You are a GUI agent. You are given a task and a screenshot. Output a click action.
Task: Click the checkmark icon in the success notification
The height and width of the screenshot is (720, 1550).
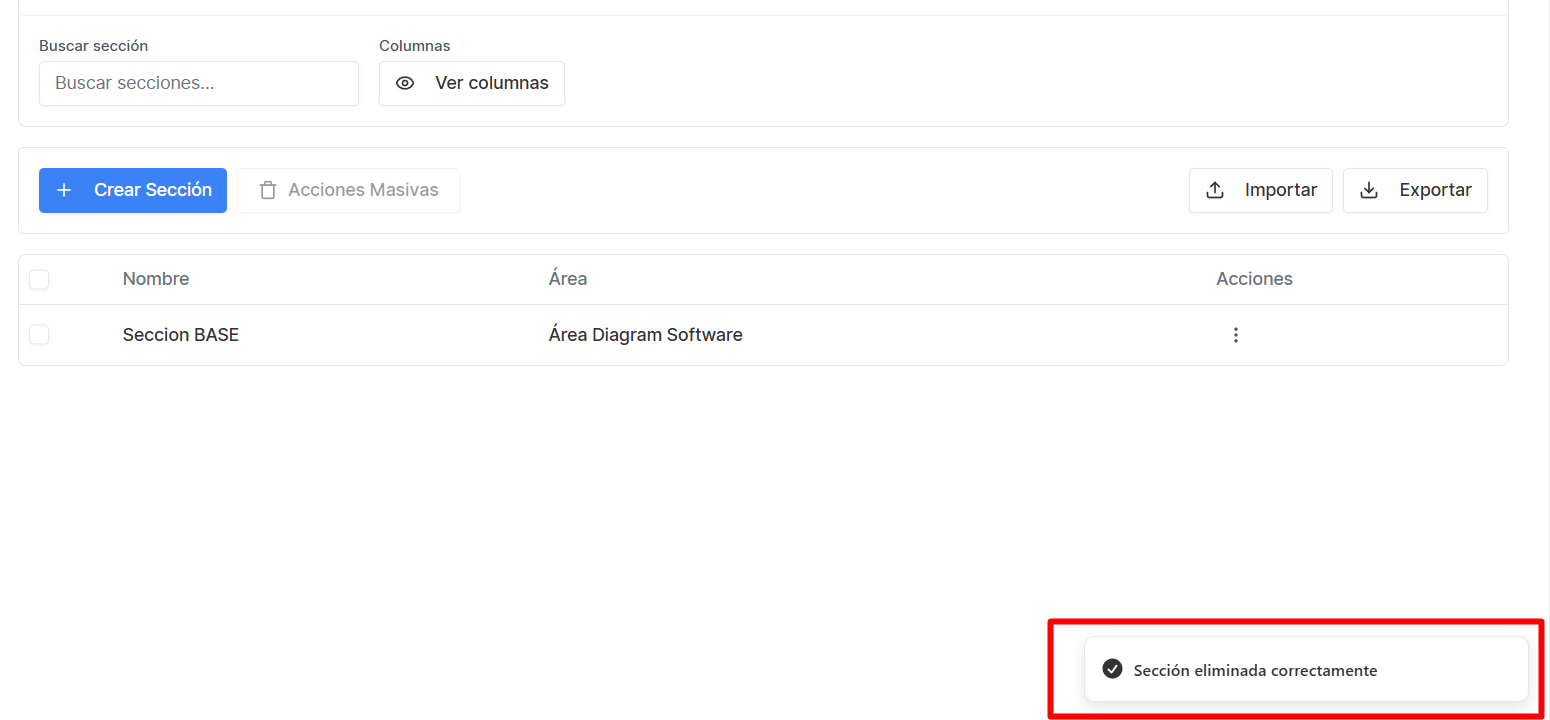1112,669
